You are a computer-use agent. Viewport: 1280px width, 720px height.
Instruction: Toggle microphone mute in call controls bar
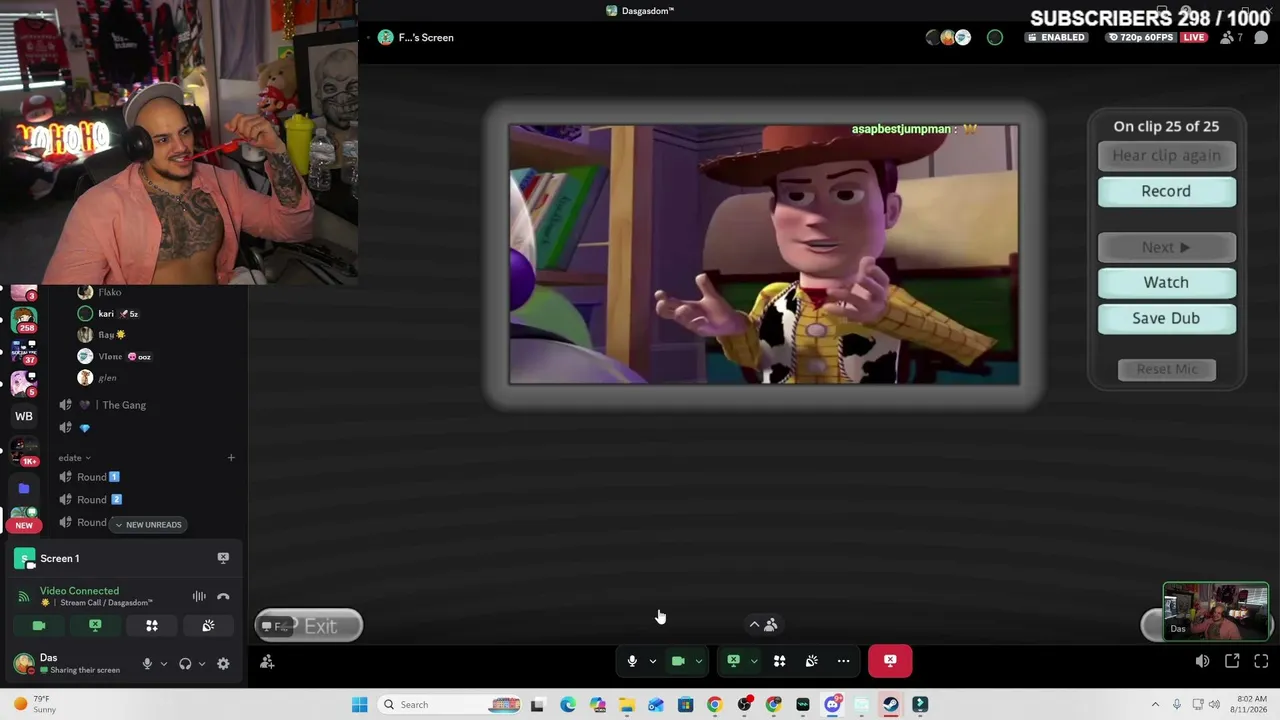(632, 661)
